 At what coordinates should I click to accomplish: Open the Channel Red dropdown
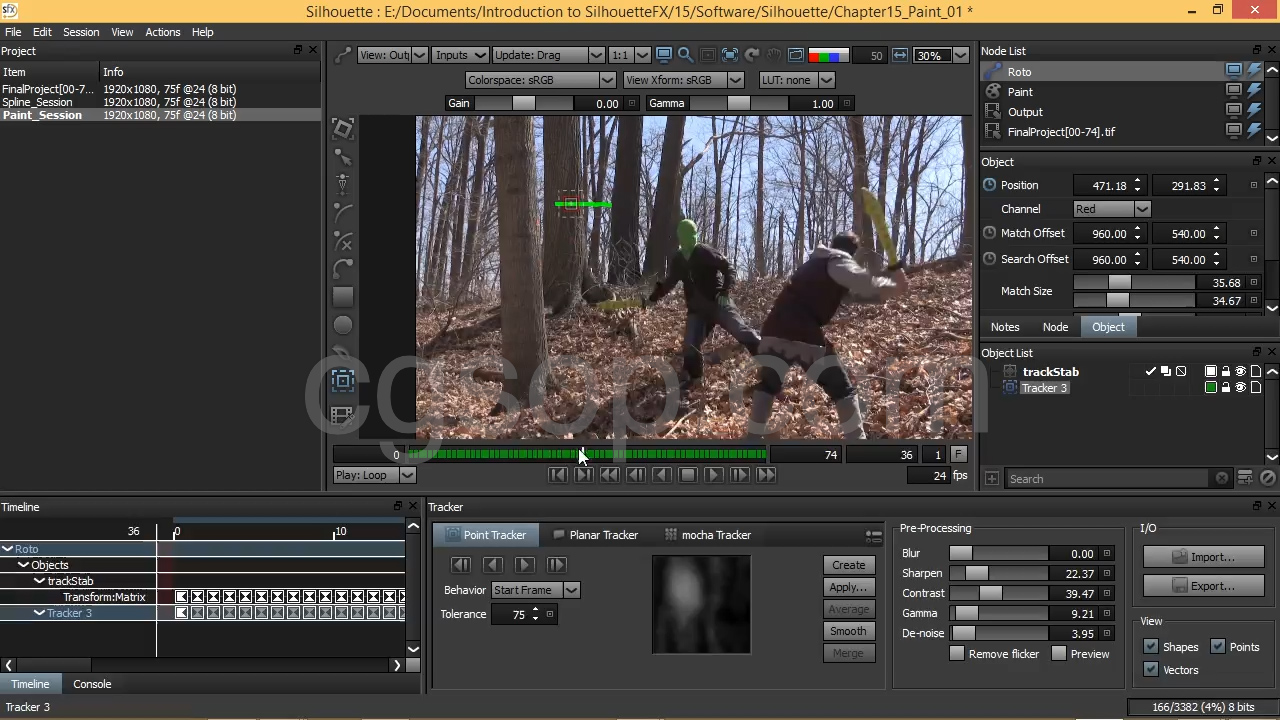[x=1112, y=209]
